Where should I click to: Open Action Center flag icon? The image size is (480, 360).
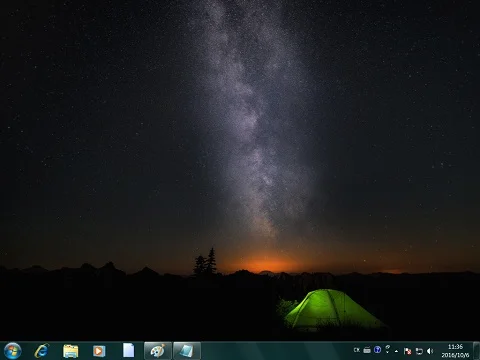click(x=407, y=351)
